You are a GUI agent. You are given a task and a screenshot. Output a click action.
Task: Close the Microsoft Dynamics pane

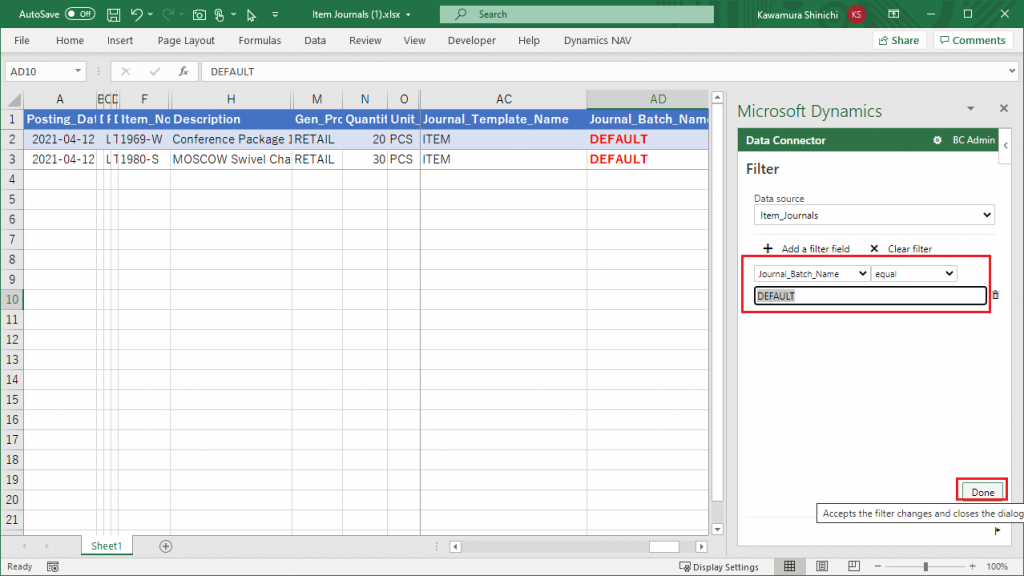point(1004,108)
